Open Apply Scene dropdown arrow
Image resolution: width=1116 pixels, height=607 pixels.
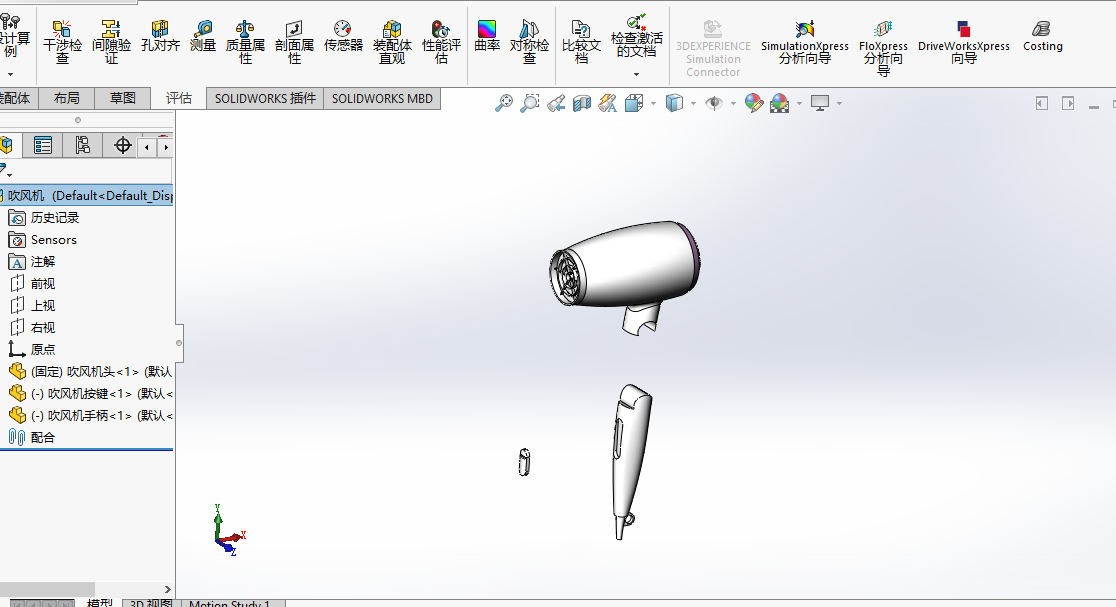[x=799, y=104]
